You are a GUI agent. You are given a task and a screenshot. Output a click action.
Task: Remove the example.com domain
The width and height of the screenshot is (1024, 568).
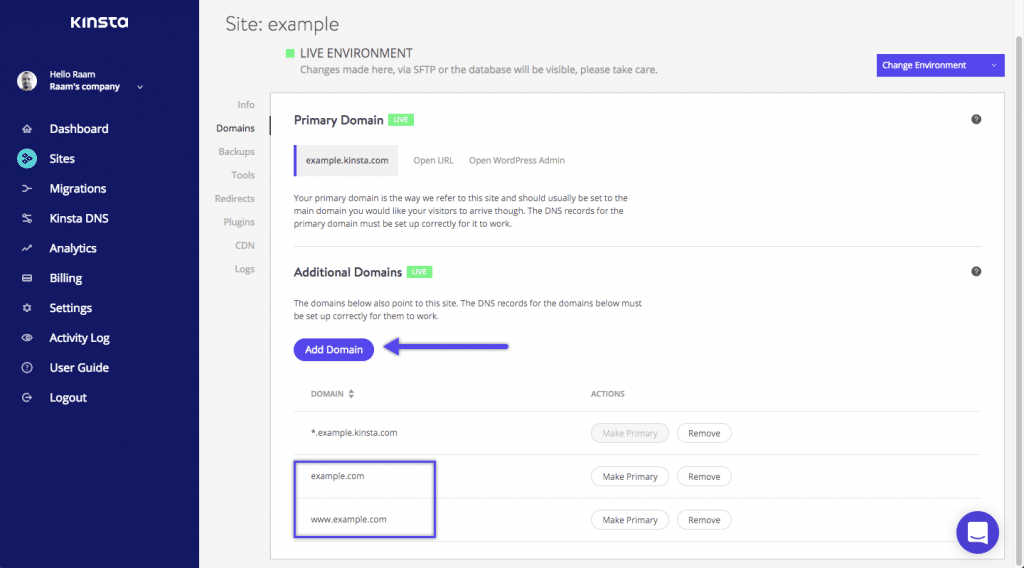pos(704,477)
